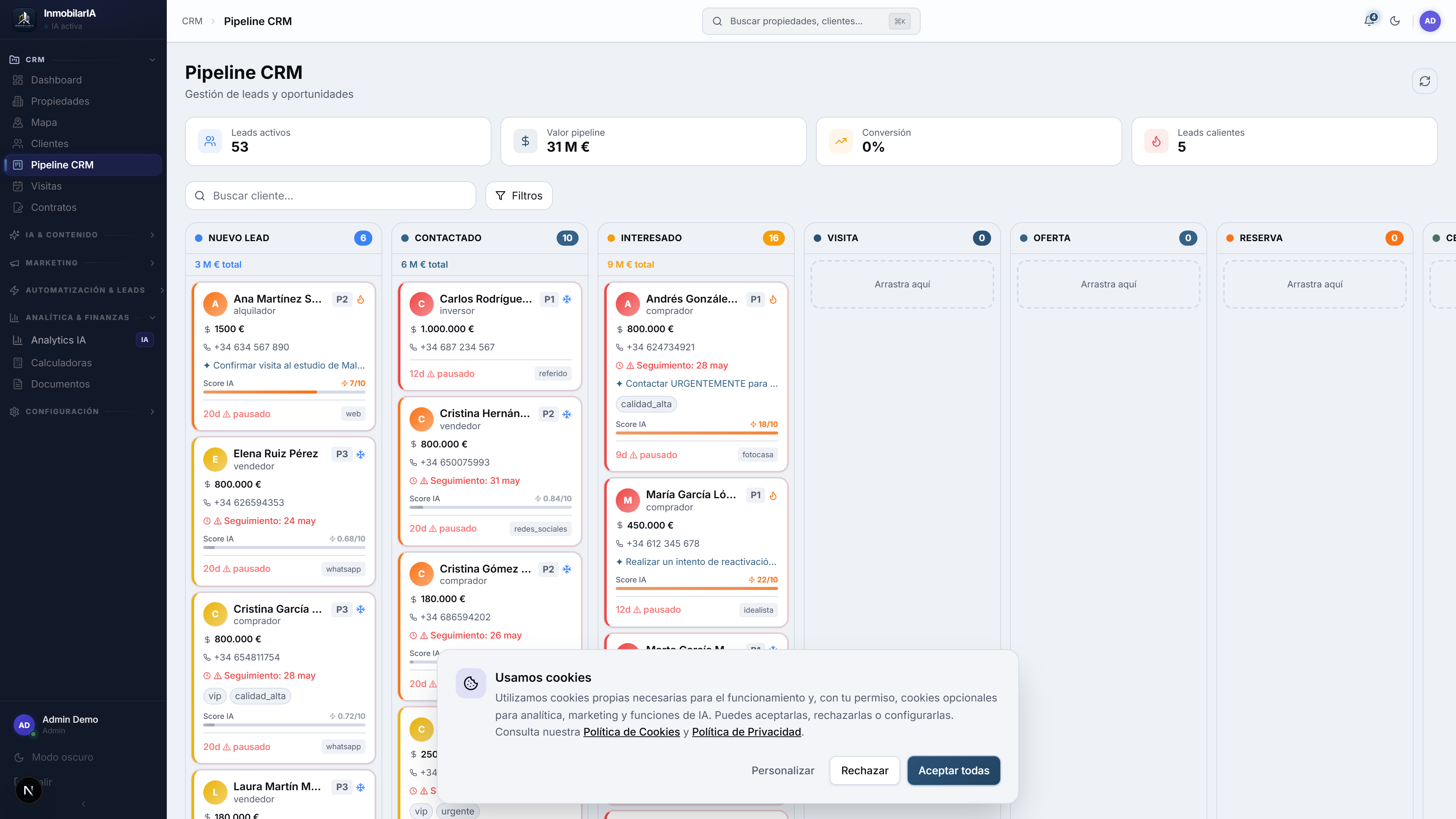Image resolution: width=1456 pixels, height=819 pixels.
Task: Click the round N badge icon at sidebar bottom
Action: tap(28, 790)
